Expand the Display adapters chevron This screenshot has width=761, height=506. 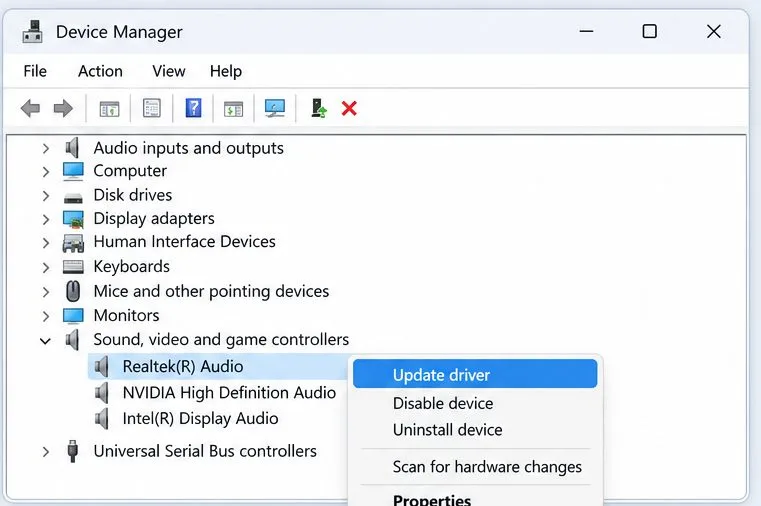pyautogui.click(x=46, y=219)
